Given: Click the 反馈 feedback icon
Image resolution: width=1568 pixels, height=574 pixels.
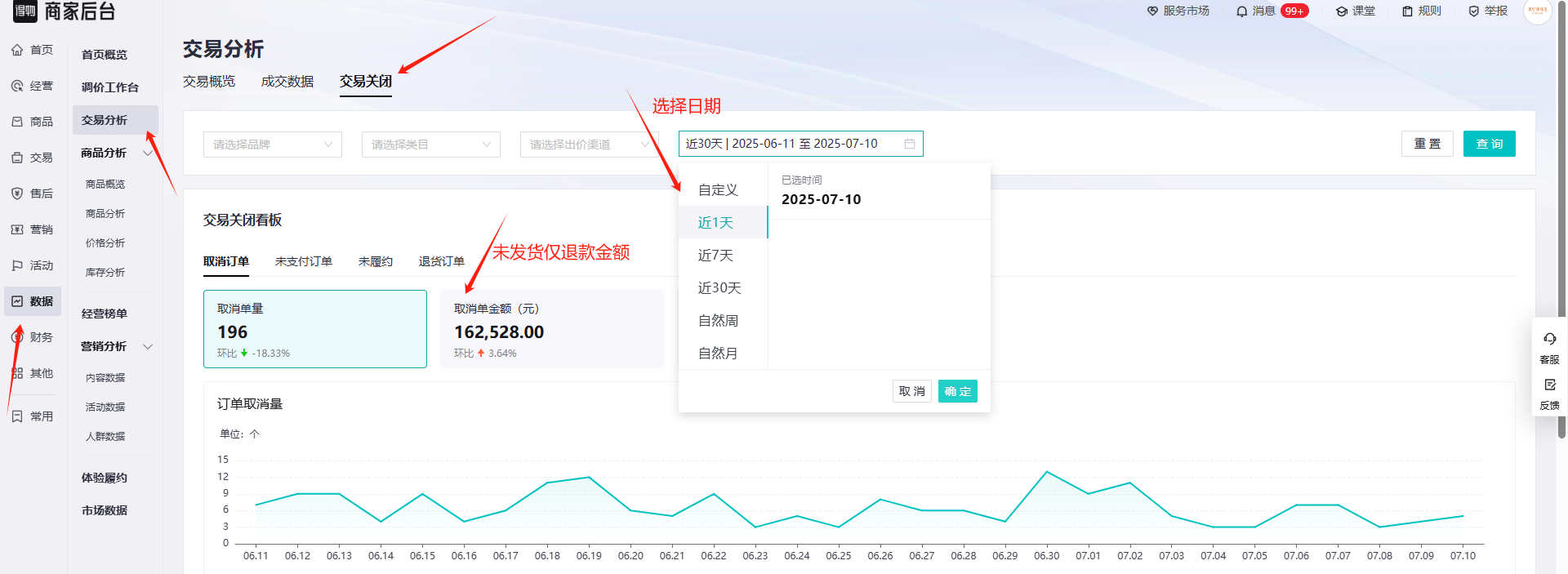Looking at the screenshot, I should click(1549, 385).
